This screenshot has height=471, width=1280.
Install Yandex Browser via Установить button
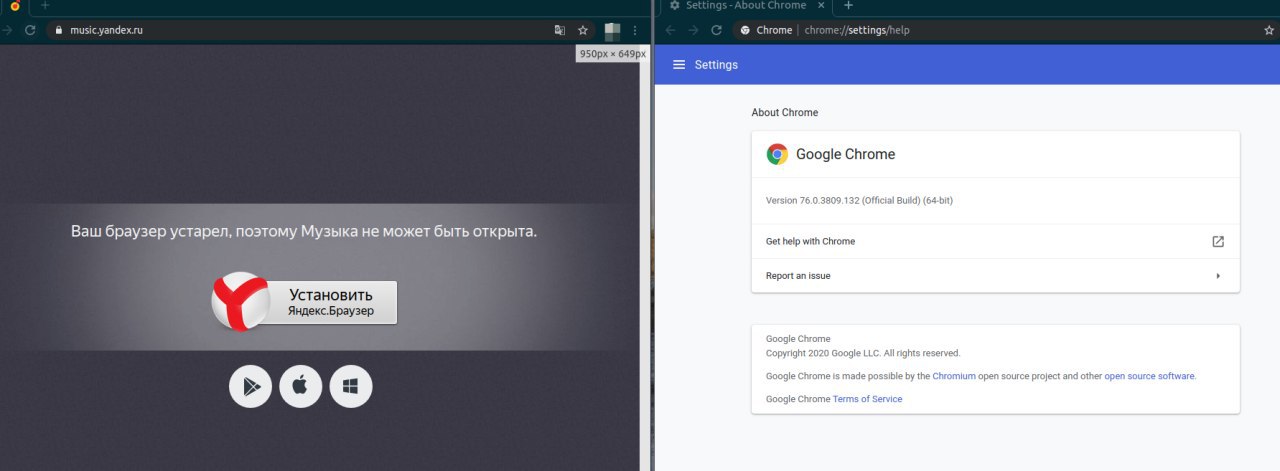pyautogui.click(x=331, y=302)
